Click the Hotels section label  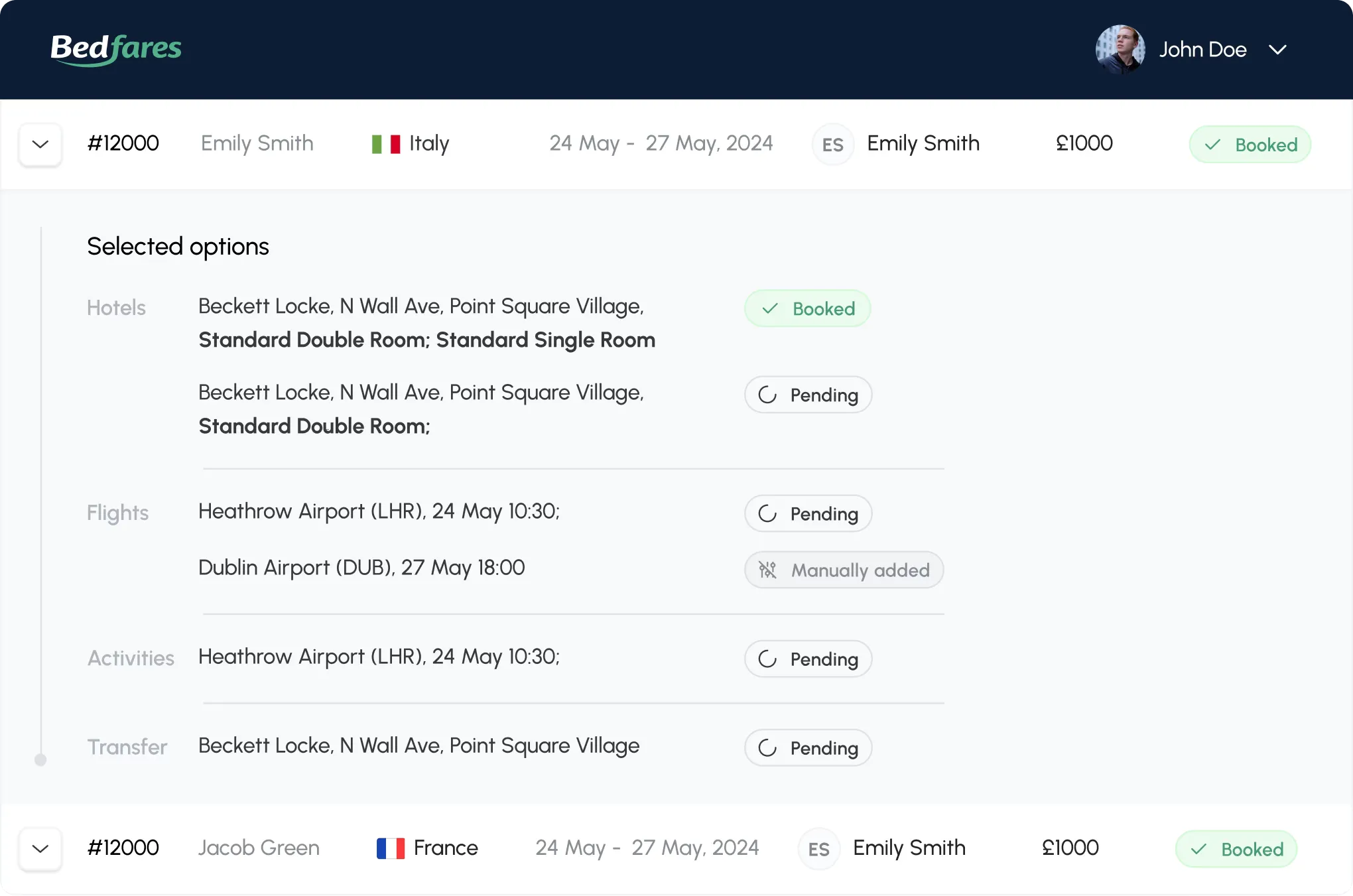point(116,307)
